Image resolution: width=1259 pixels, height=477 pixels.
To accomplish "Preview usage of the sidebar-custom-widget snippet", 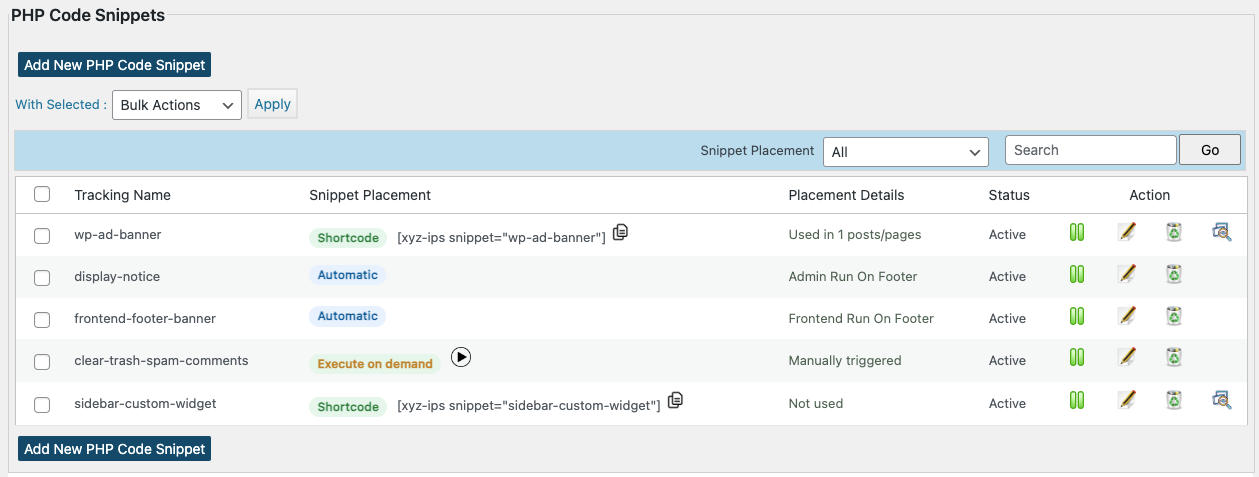I will click(x=1221, y=401).
